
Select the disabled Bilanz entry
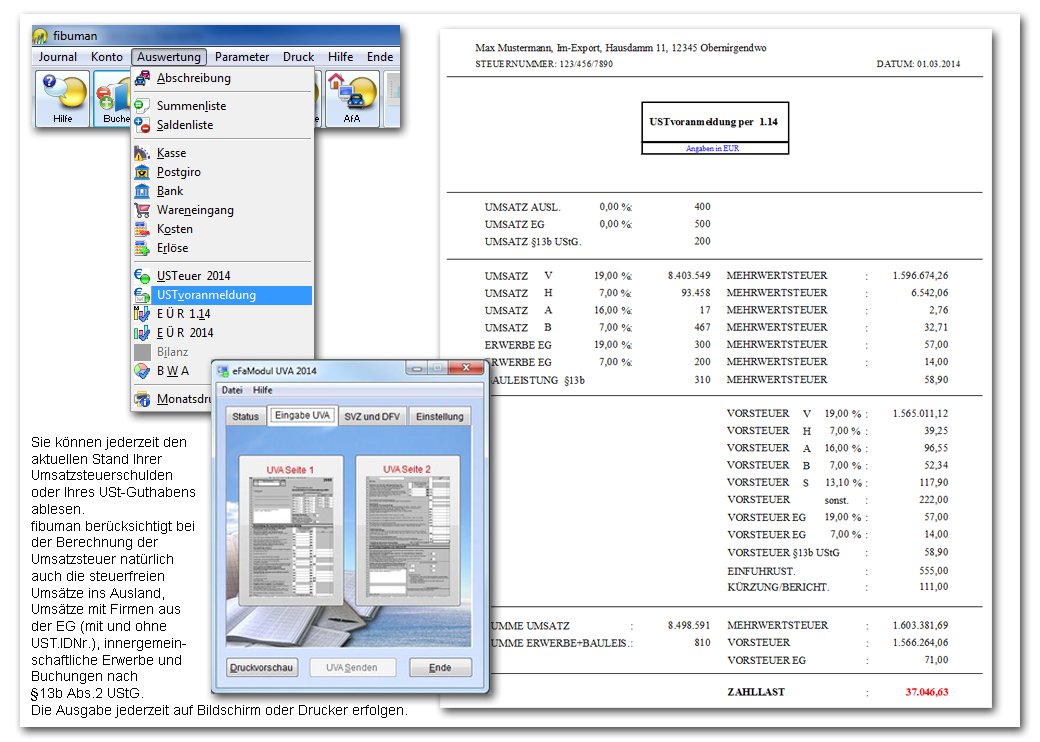222,352
